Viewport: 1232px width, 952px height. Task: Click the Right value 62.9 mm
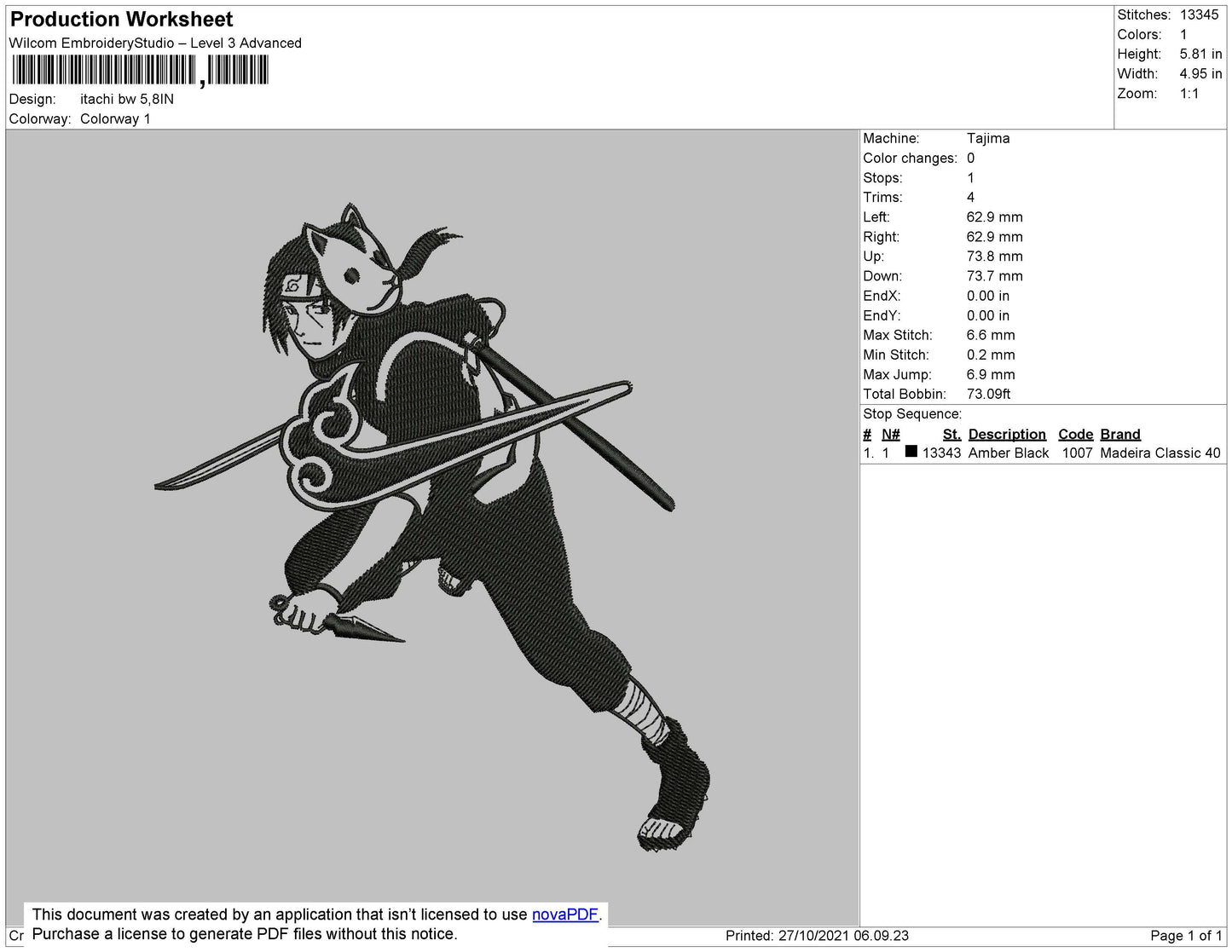click(x=994, y=236)
